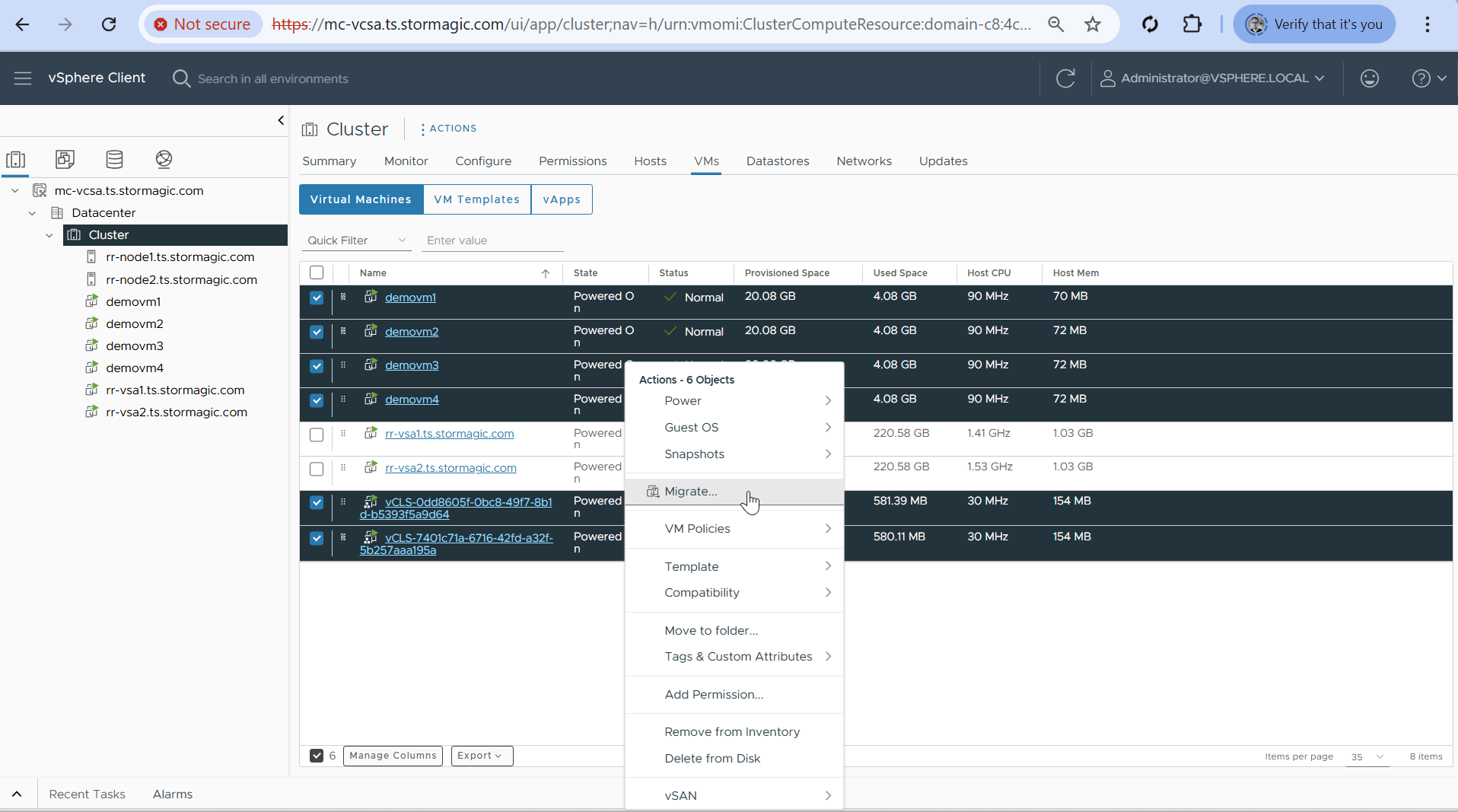This screenshot has height=812, width=1458.
Task: Check the rr-vsa1.ts.stormagic.com row checkbox
Action: point(317,435)
